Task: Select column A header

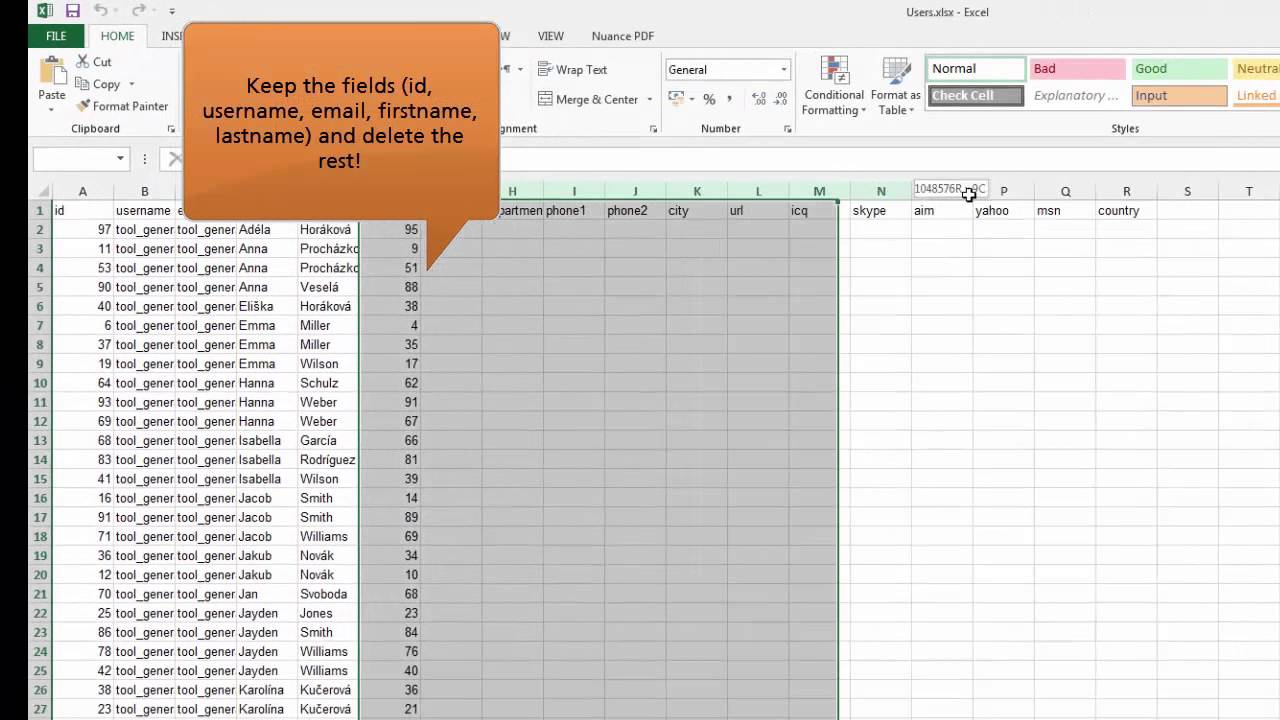Action: click(x=83, y=191)
